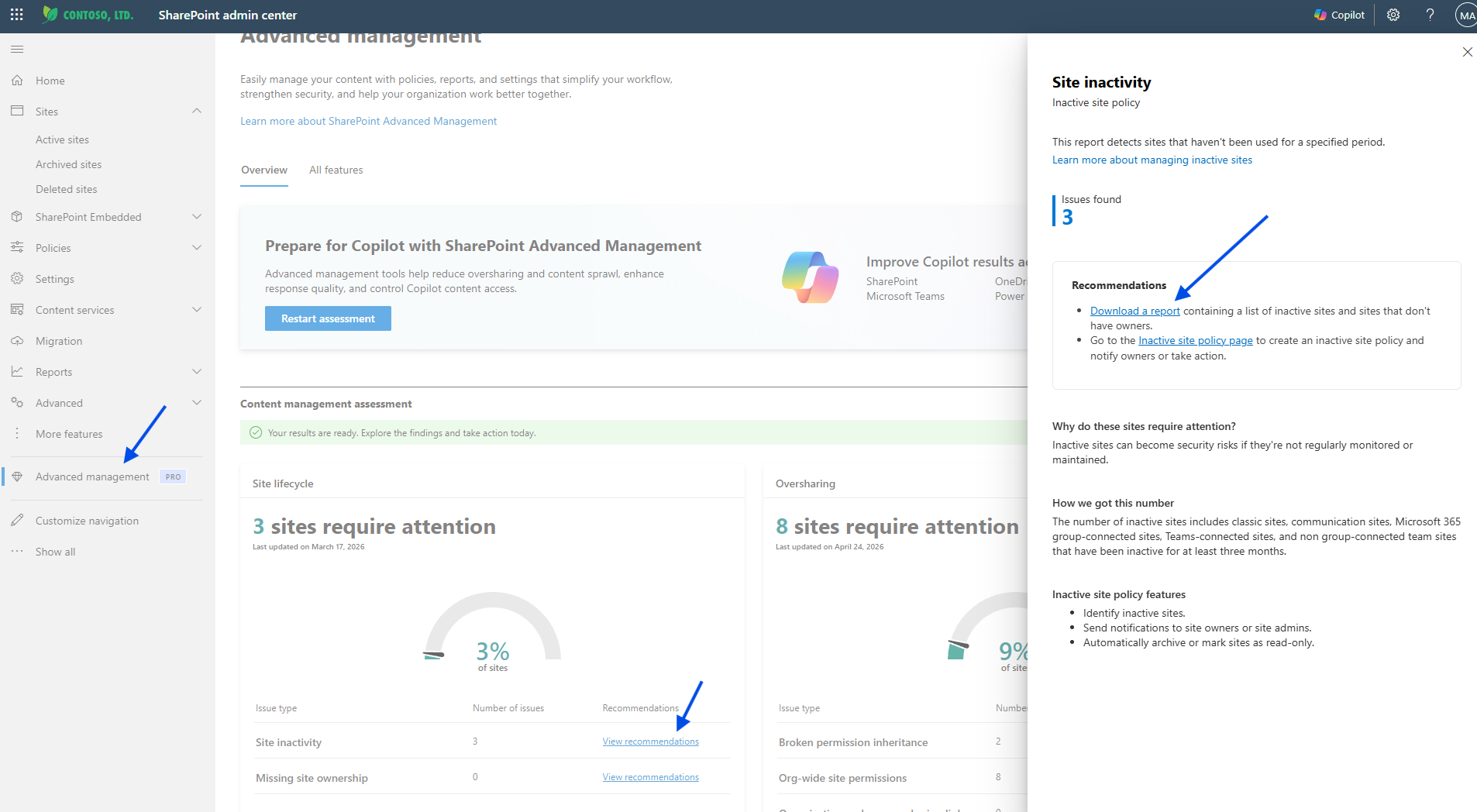Expand the Policies chevron
The height and width of the screenshot is (812, 1477).
(197, 248)
